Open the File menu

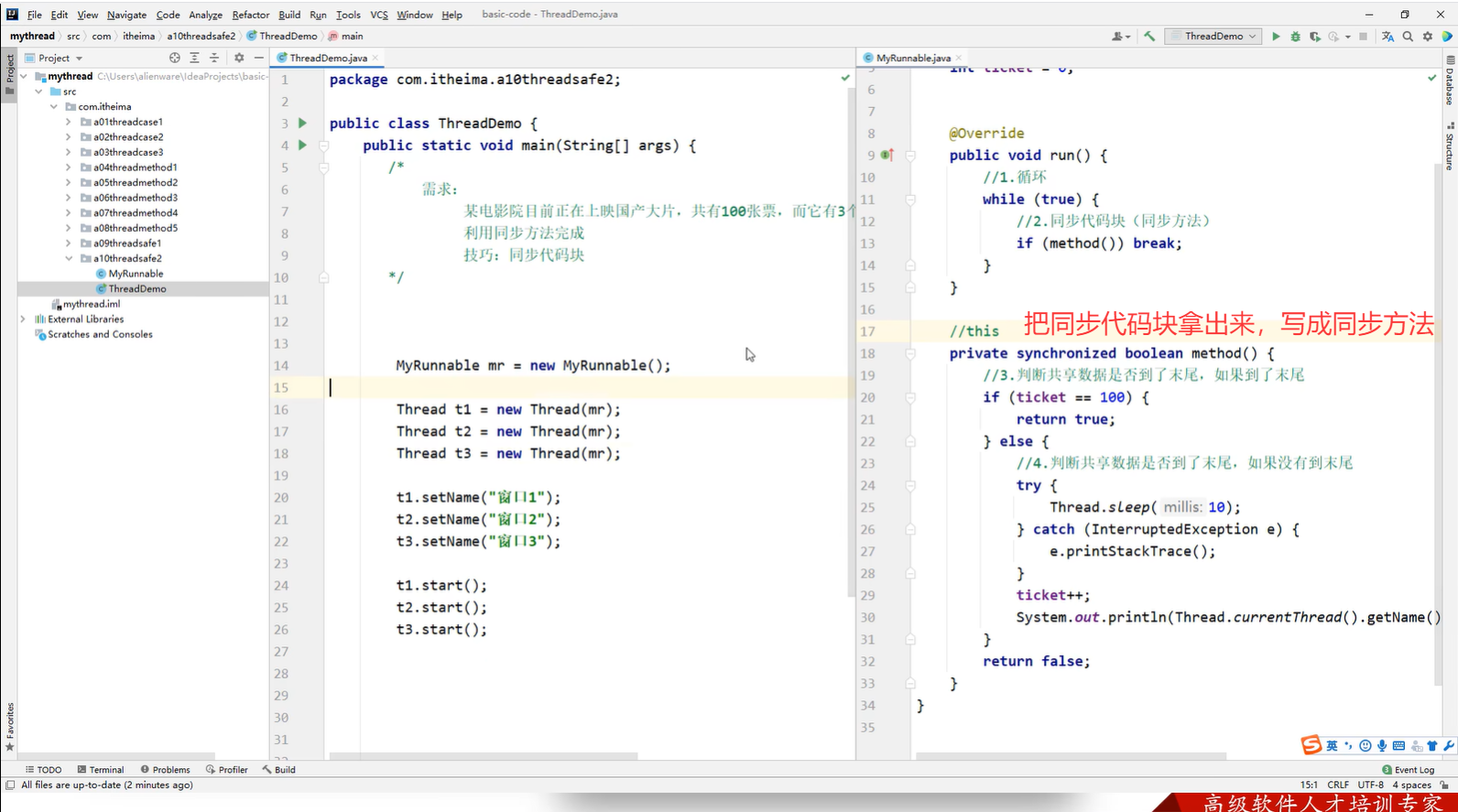(34, 15)
